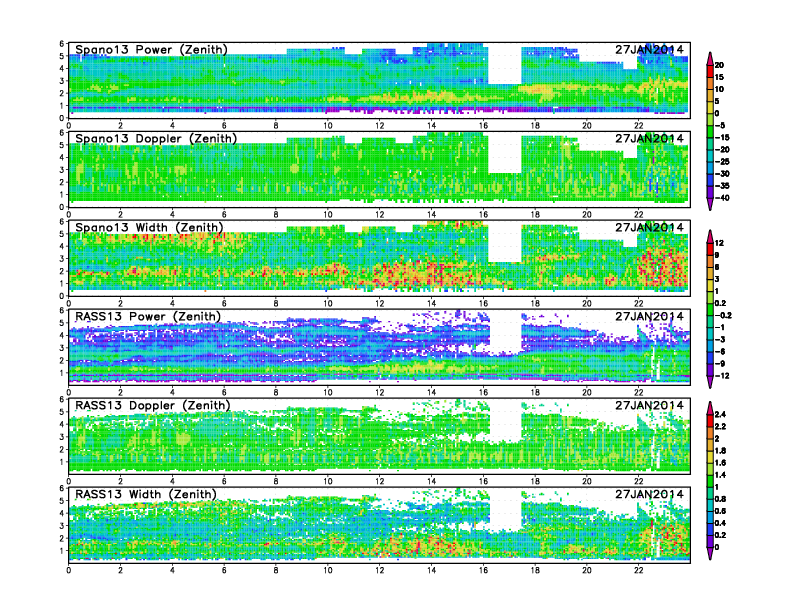This screenshot has width=792, height=612.
Task: Click the "-15" colorbar label
Action: tap(723, 137)
